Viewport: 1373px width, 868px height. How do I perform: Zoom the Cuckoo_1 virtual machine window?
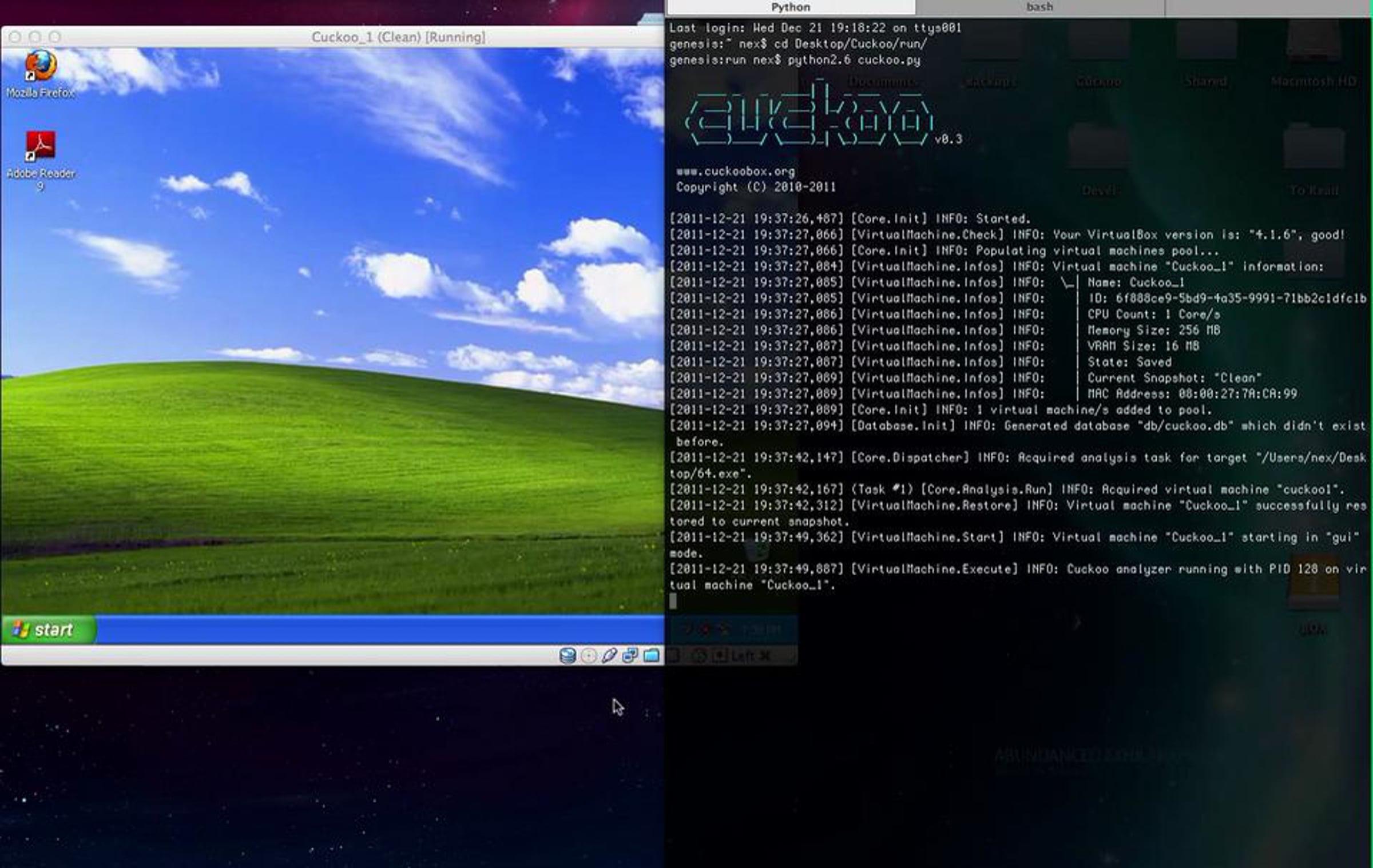54,37
